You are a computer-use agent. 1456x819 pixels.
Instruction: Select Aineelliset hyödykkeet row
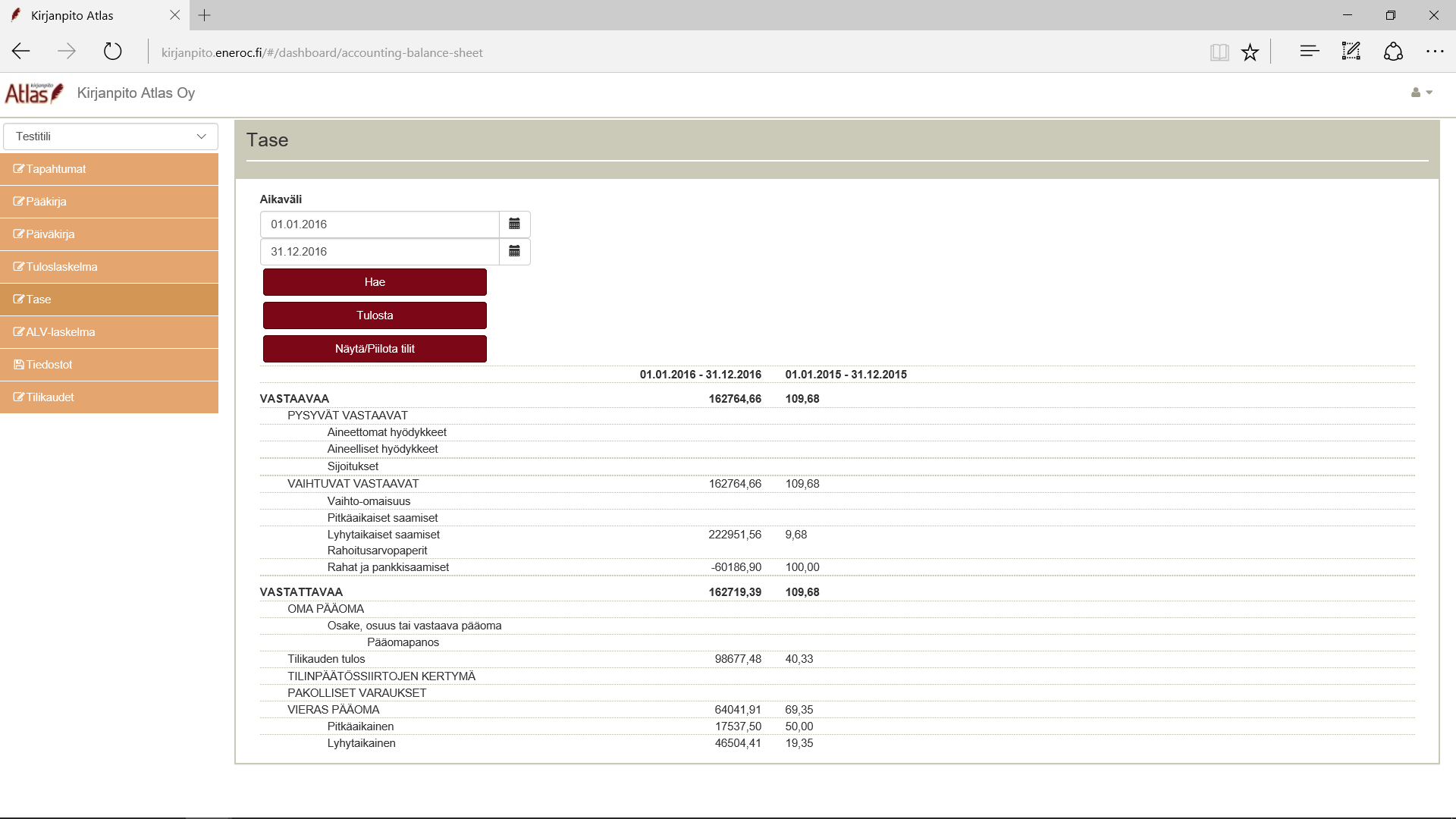[x=837, y=449]
